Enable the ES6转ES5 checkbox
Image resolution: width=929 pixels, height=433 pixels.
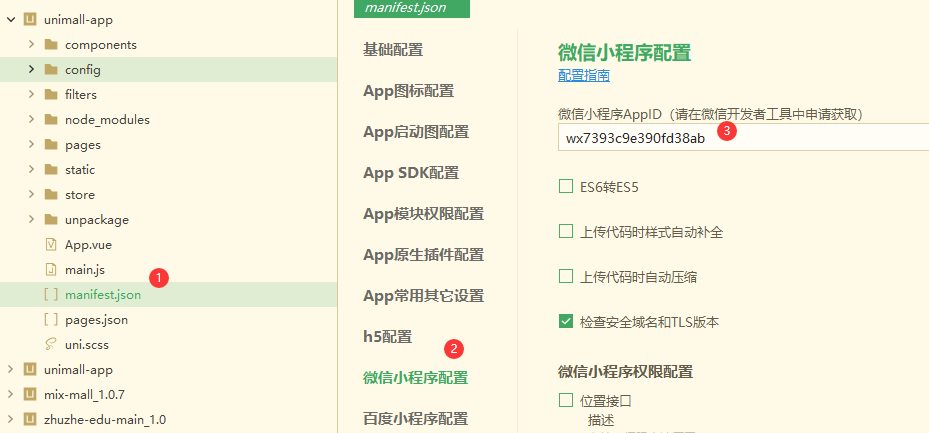point(566,187)
